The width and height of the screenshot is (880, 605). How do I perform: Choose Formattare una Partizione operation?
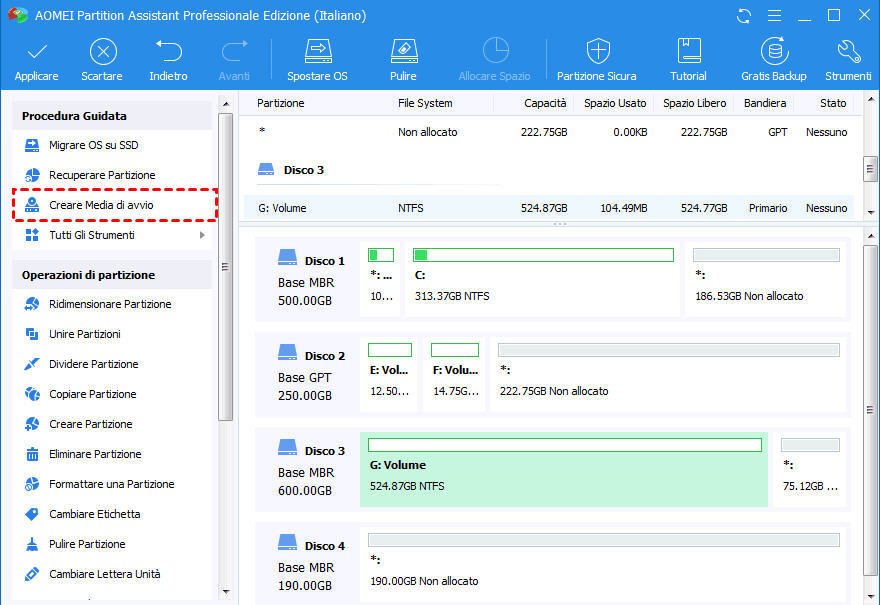tap(111, 484)
